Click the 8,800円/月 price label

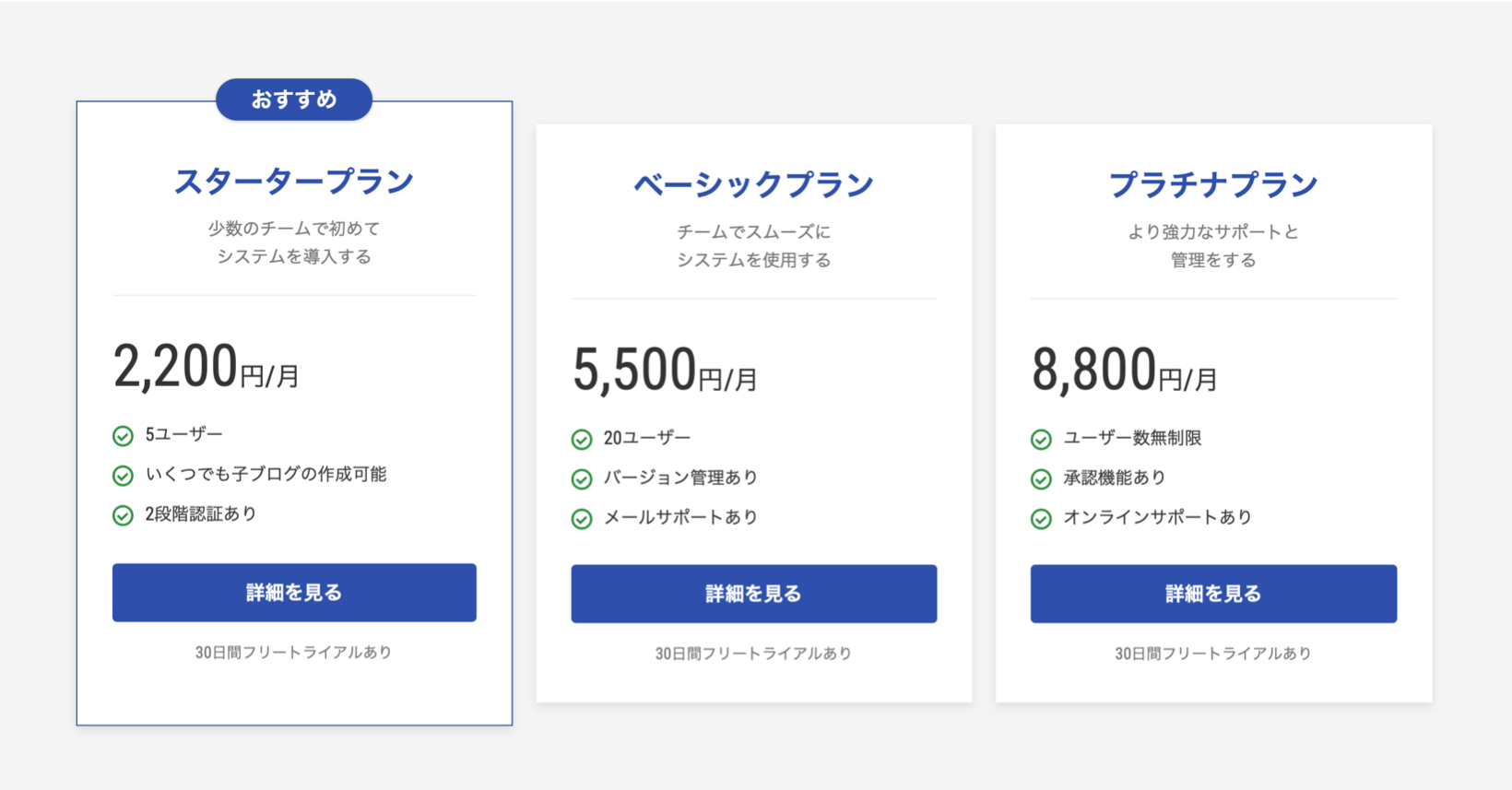(x=1124, y=371)
